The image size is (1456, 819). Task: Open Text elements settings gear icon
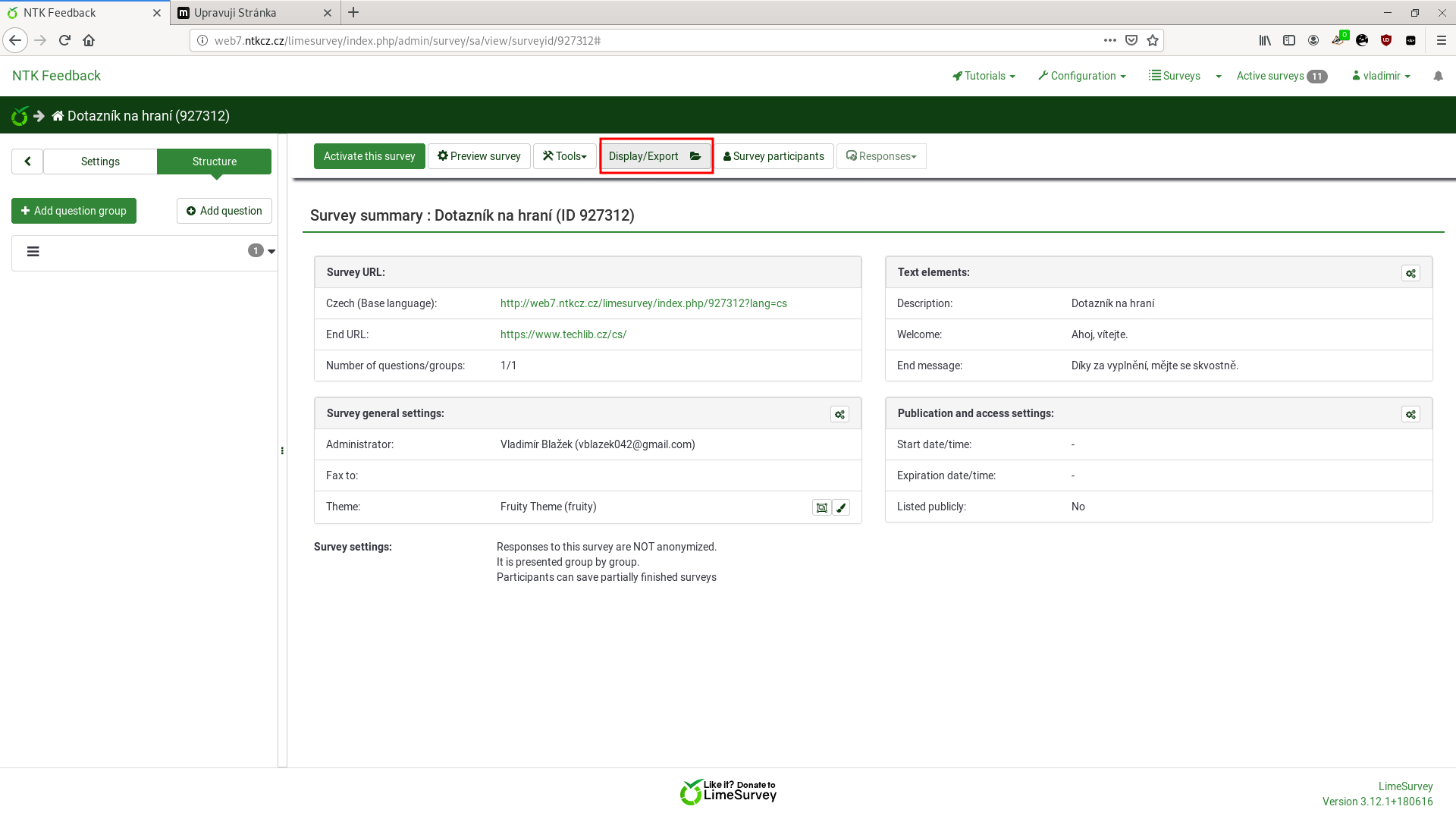pyautogui.click(x=1410, y=273)
